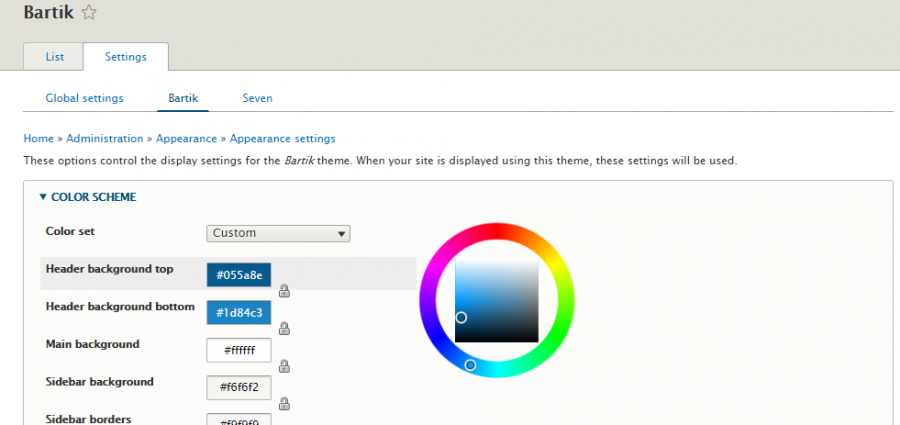The width and height of the screenshot is (900, 425).
Task: Open the Color set dropdown
Action: coord(278,233)
